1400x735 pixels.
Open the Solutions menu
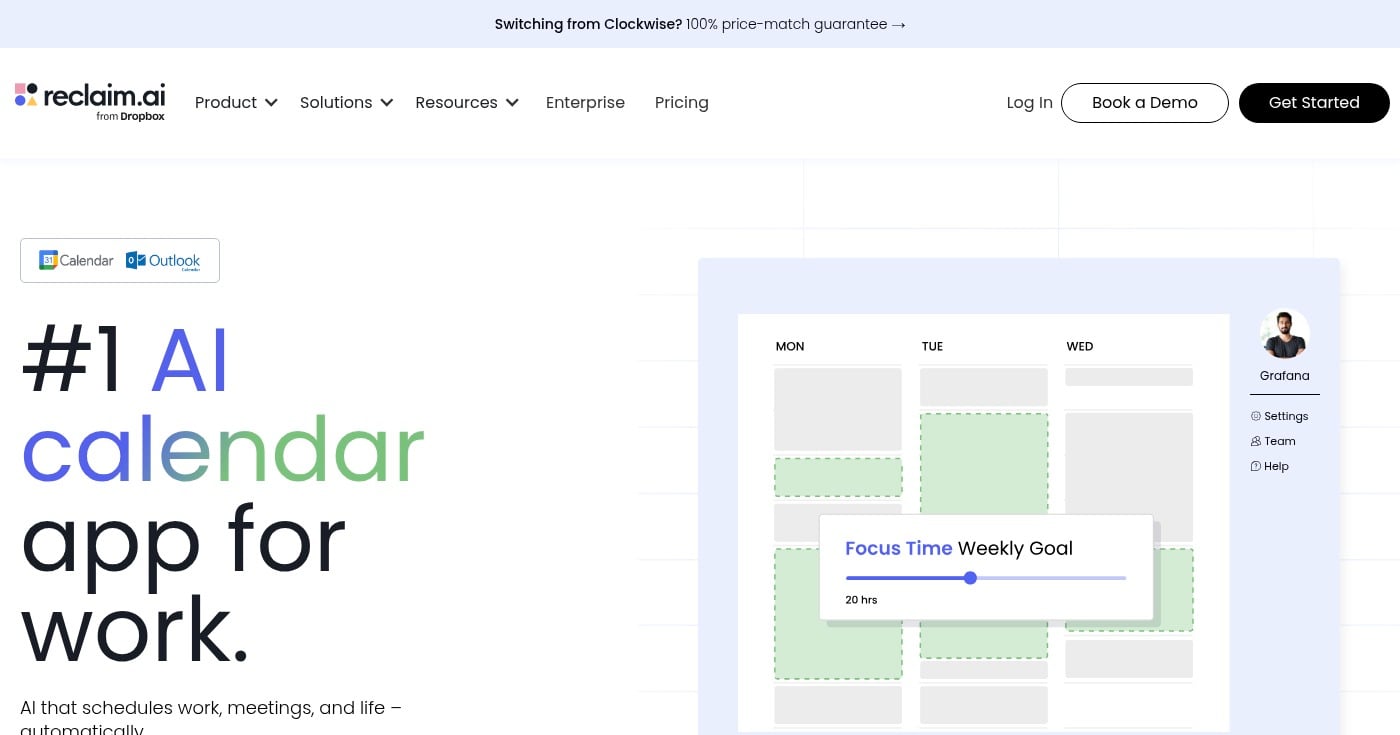tap(347, 102)
